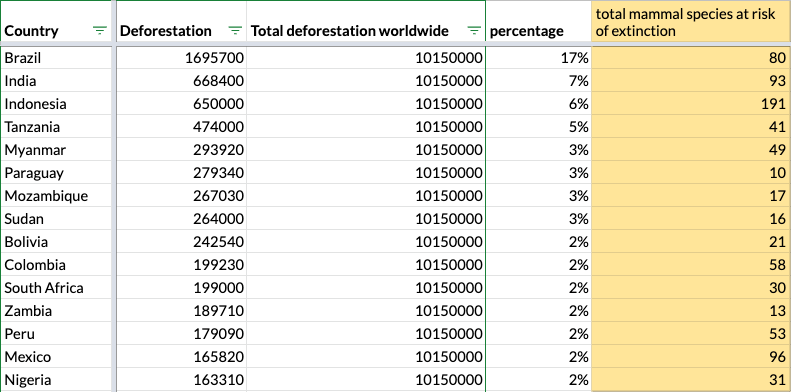Click the Mexico country cell
Image resolution: width=791 pixels, height=392 pixels.
tap(55, 357)
